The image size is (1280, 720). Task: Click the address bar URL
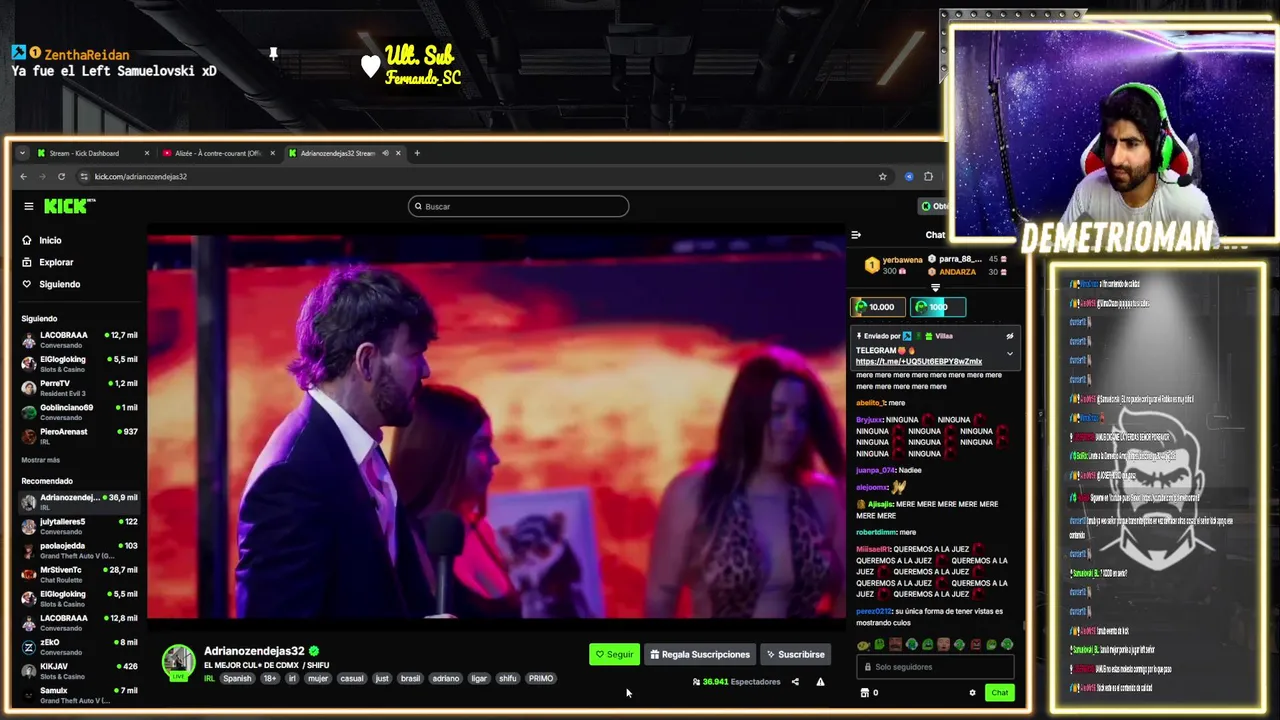tap(141, 177)
